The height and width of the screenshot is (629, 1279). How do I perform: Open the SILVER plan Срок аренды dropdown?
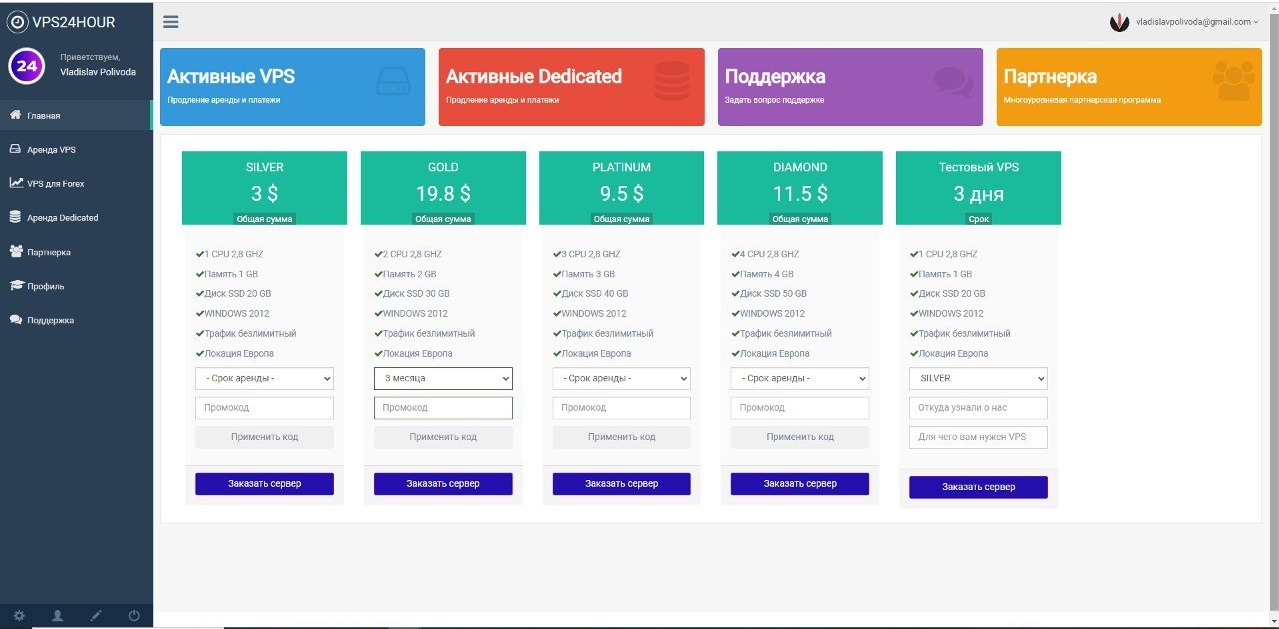tap(264, 379)
